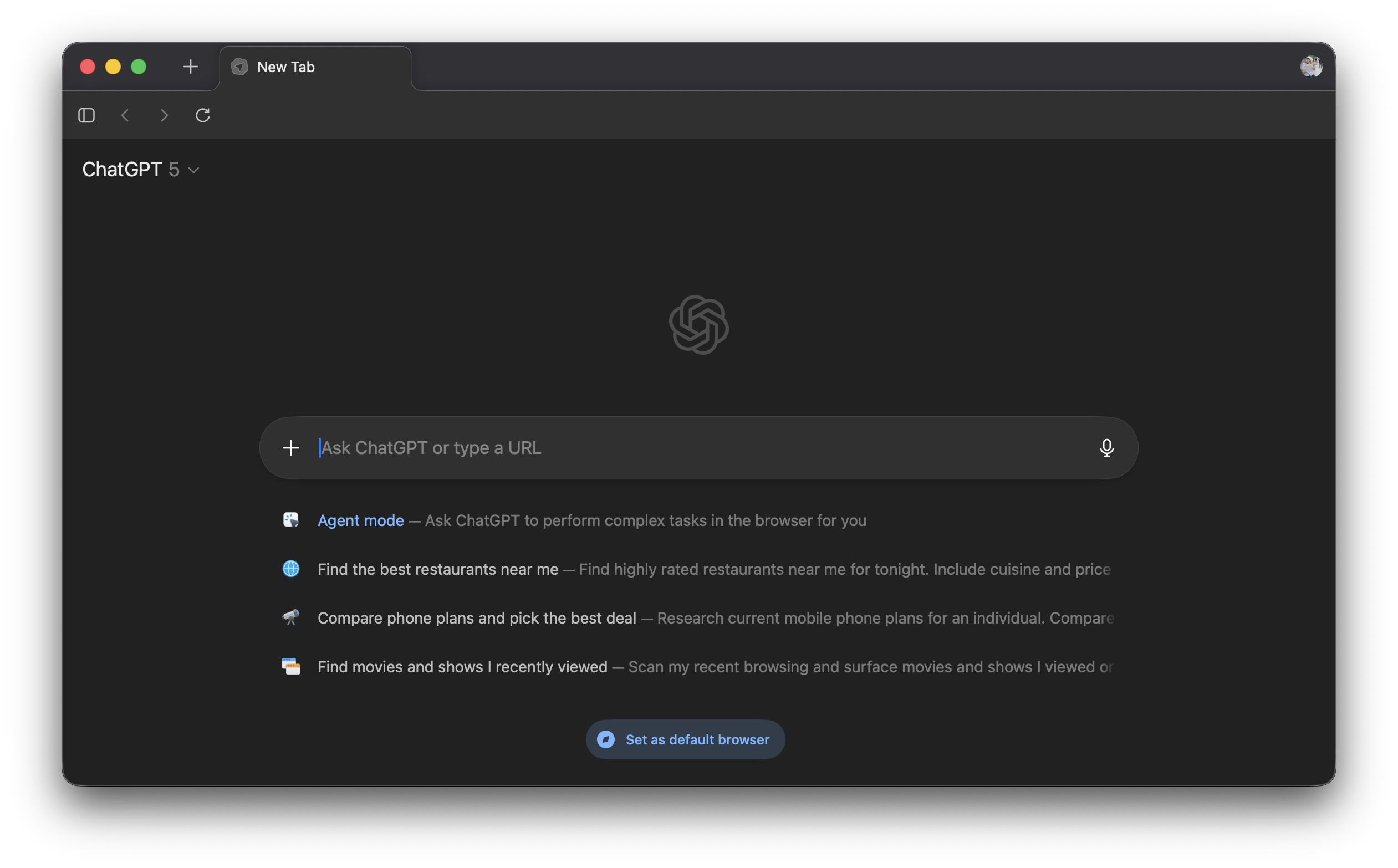This screenshot has height=868, width=1398.
Task: Open a new tab with plus icon
Action: click(191, 67)
